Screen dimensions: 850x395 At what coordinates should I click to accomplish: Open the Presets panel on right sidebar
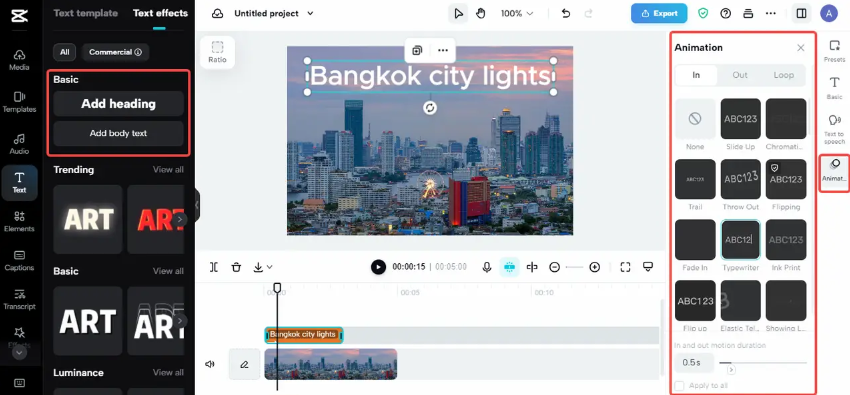point(834,51)
